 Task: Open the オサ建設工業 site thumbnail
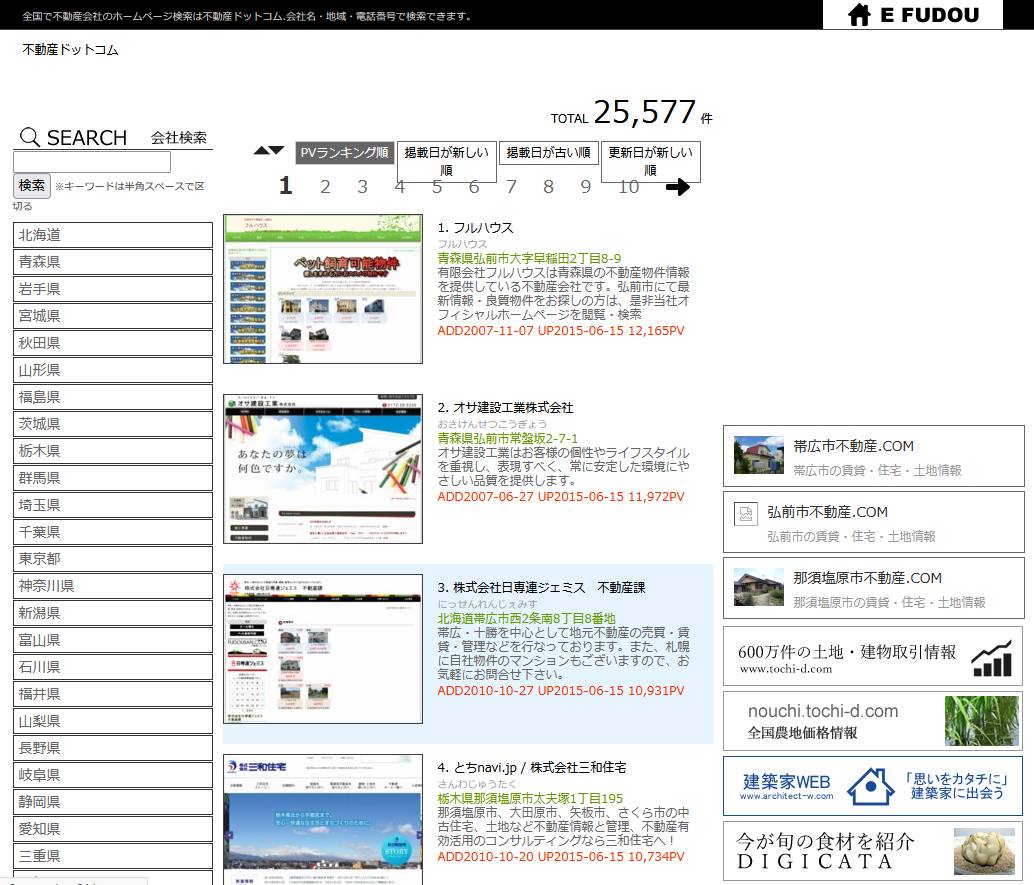click(x=323, y=469)
